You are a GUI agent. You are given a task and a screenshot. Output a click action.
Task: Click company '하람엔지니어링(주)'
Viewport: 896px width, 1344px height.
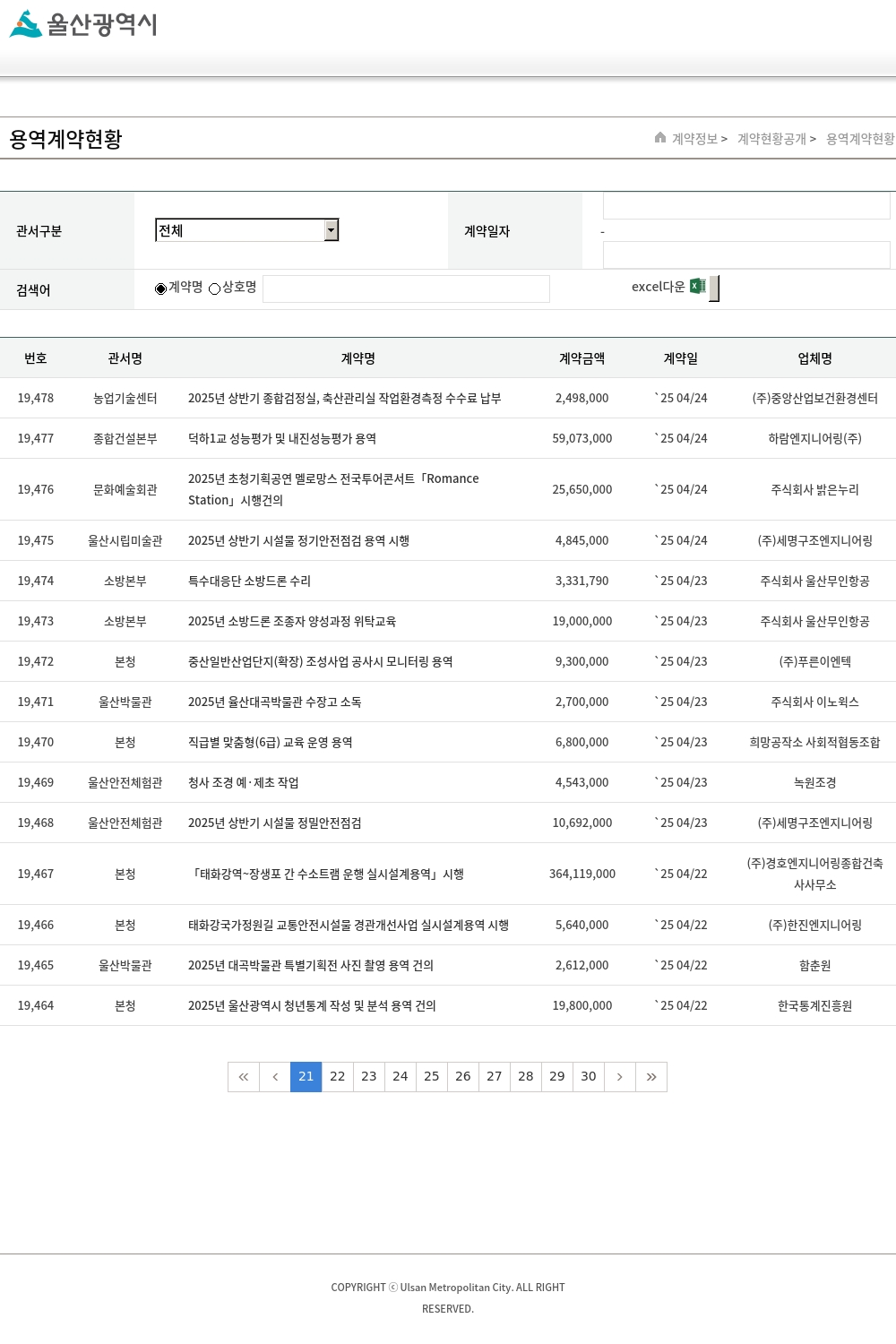[x=815, y=439]
